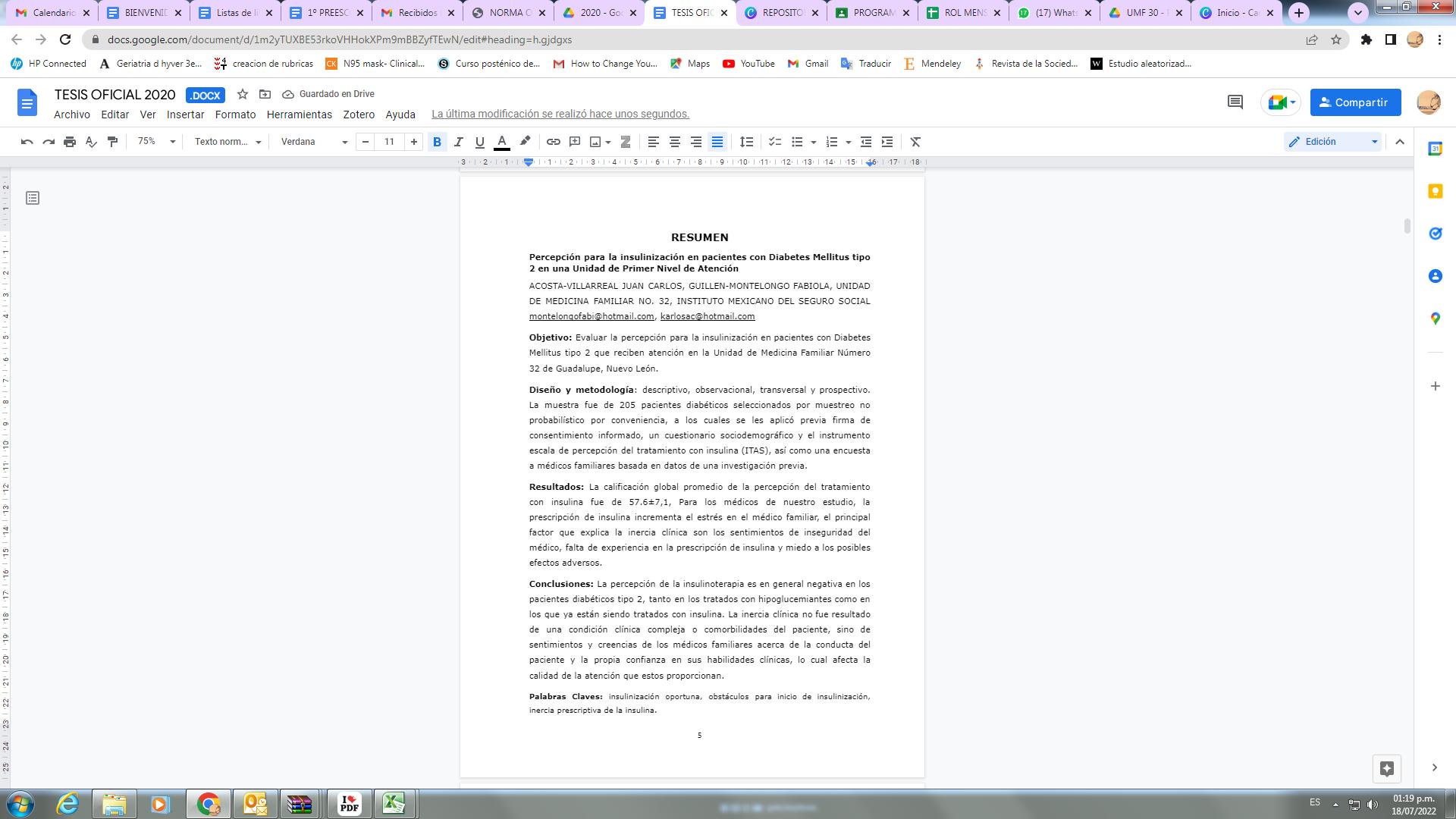Screen dimensions: 1456x819
Task: Expand numbered list options arrow
Action: coord(848,142)
